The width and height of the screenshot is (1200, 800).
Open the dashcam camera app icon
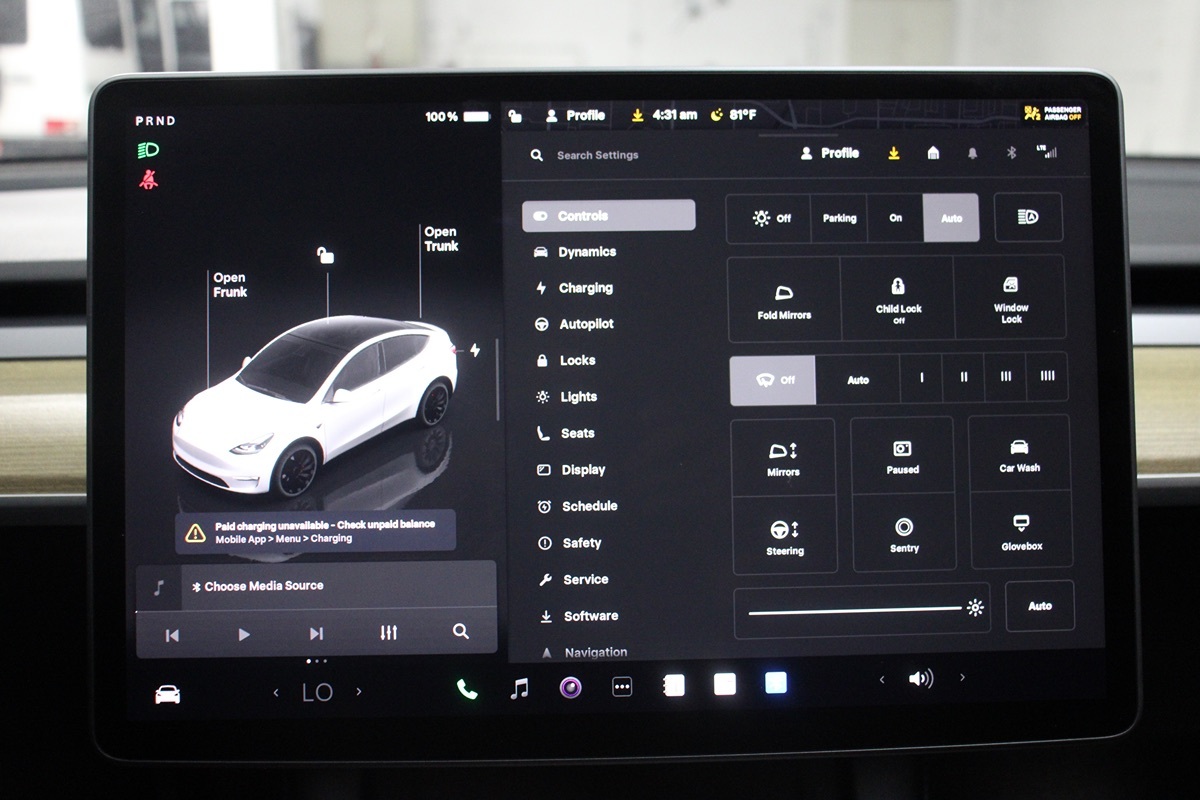[x=571, y=687]
